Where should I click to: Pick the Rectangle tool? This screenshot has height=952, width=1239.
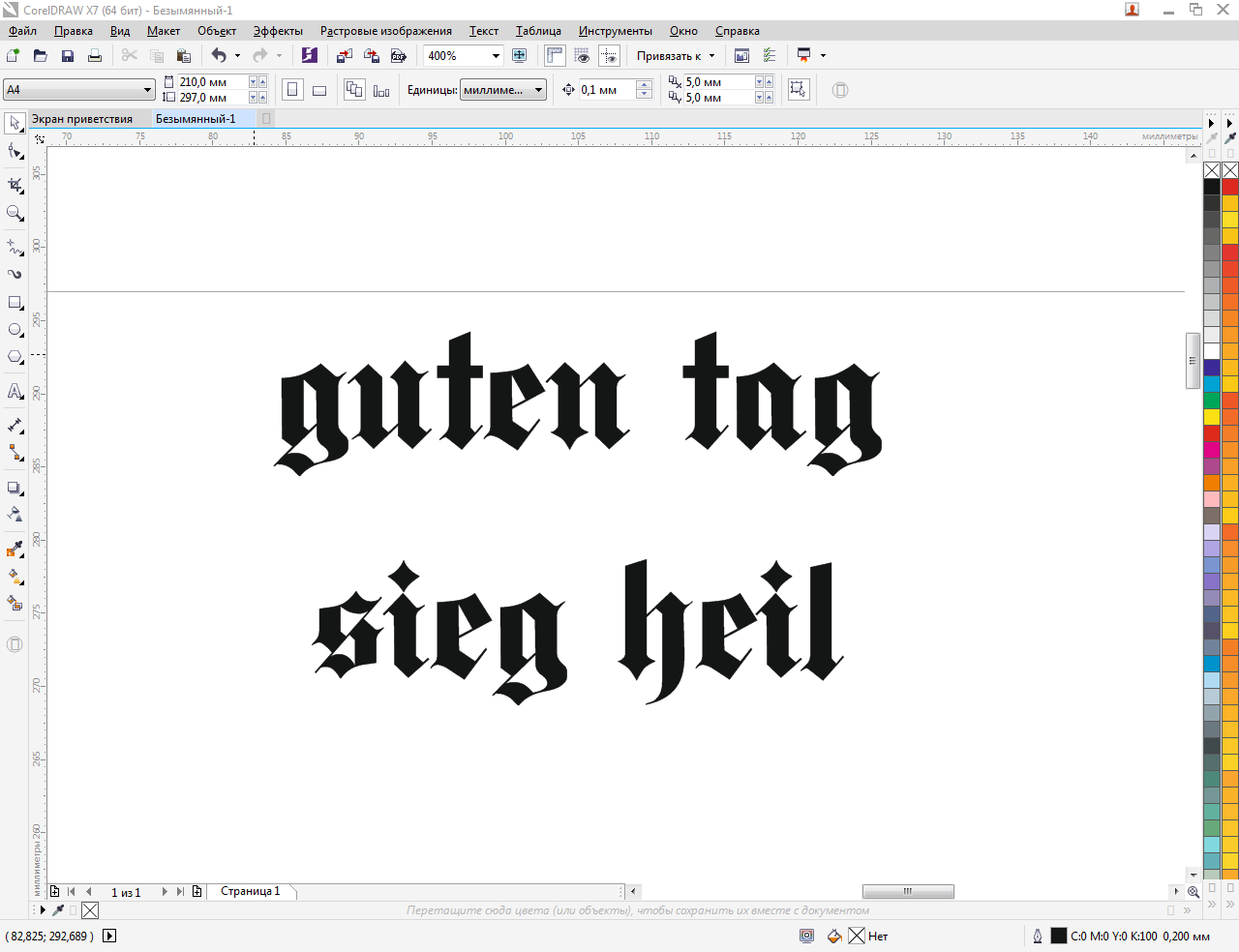click(x=15, y=303)
